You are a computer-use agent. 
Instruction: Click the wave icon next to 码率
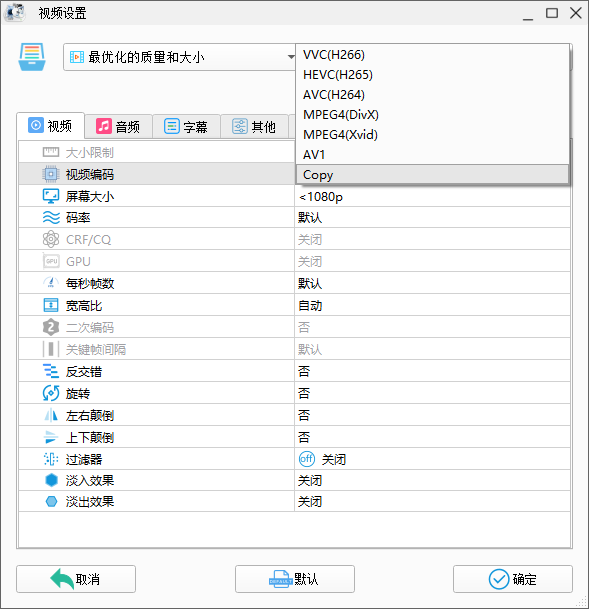[x=51, y=218]
